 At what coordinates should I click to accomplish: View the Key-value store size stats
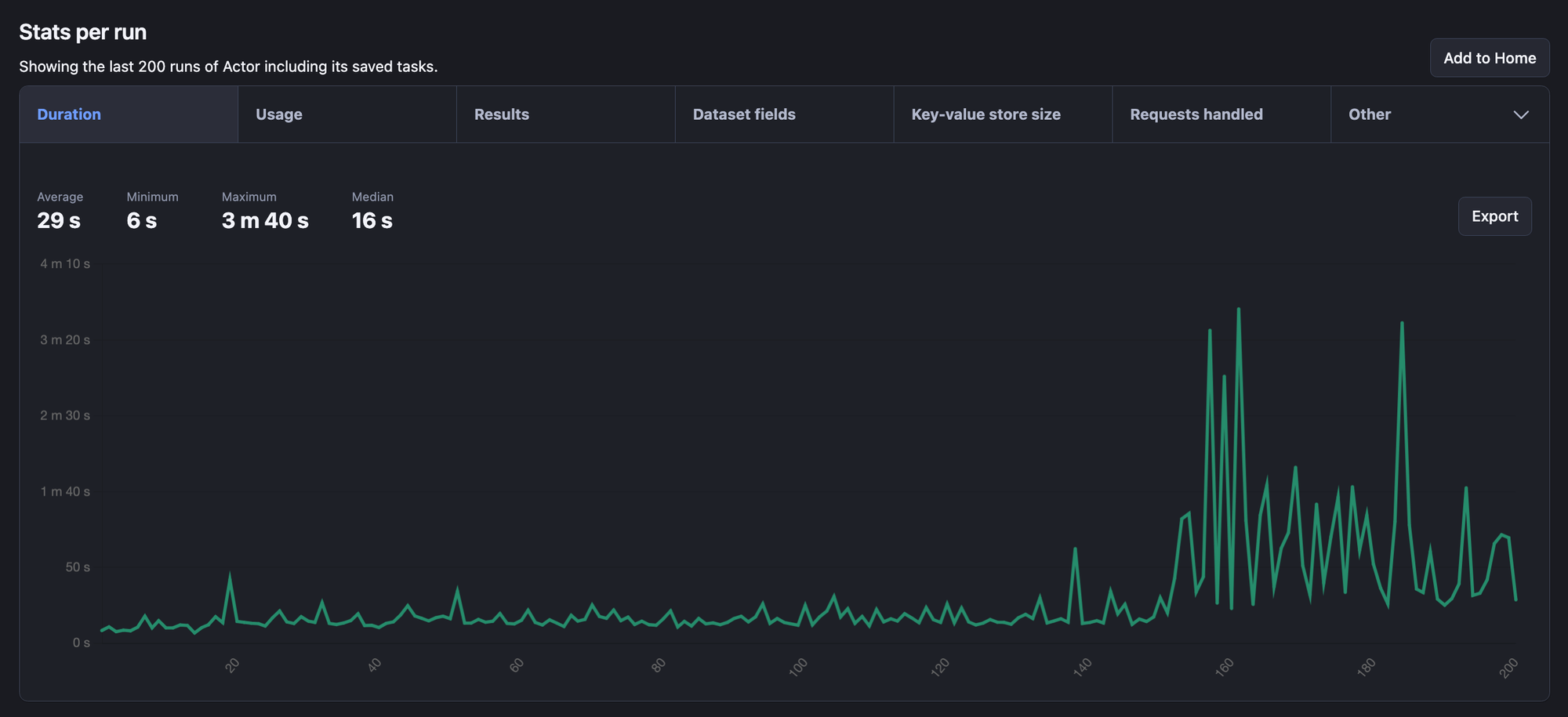[x=985, y=114]
